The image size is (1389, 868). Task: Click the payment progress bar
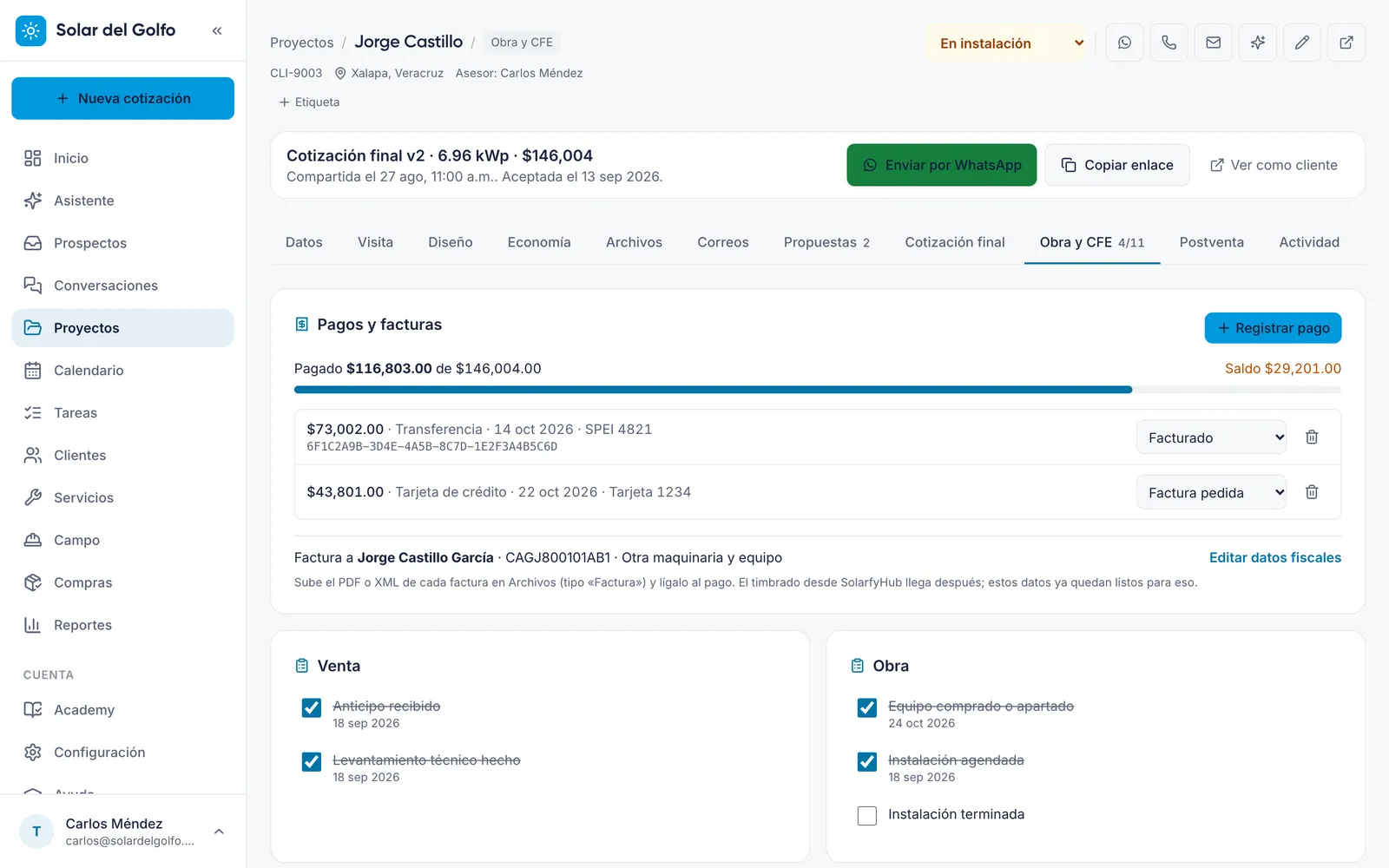(x=817, y=390)
